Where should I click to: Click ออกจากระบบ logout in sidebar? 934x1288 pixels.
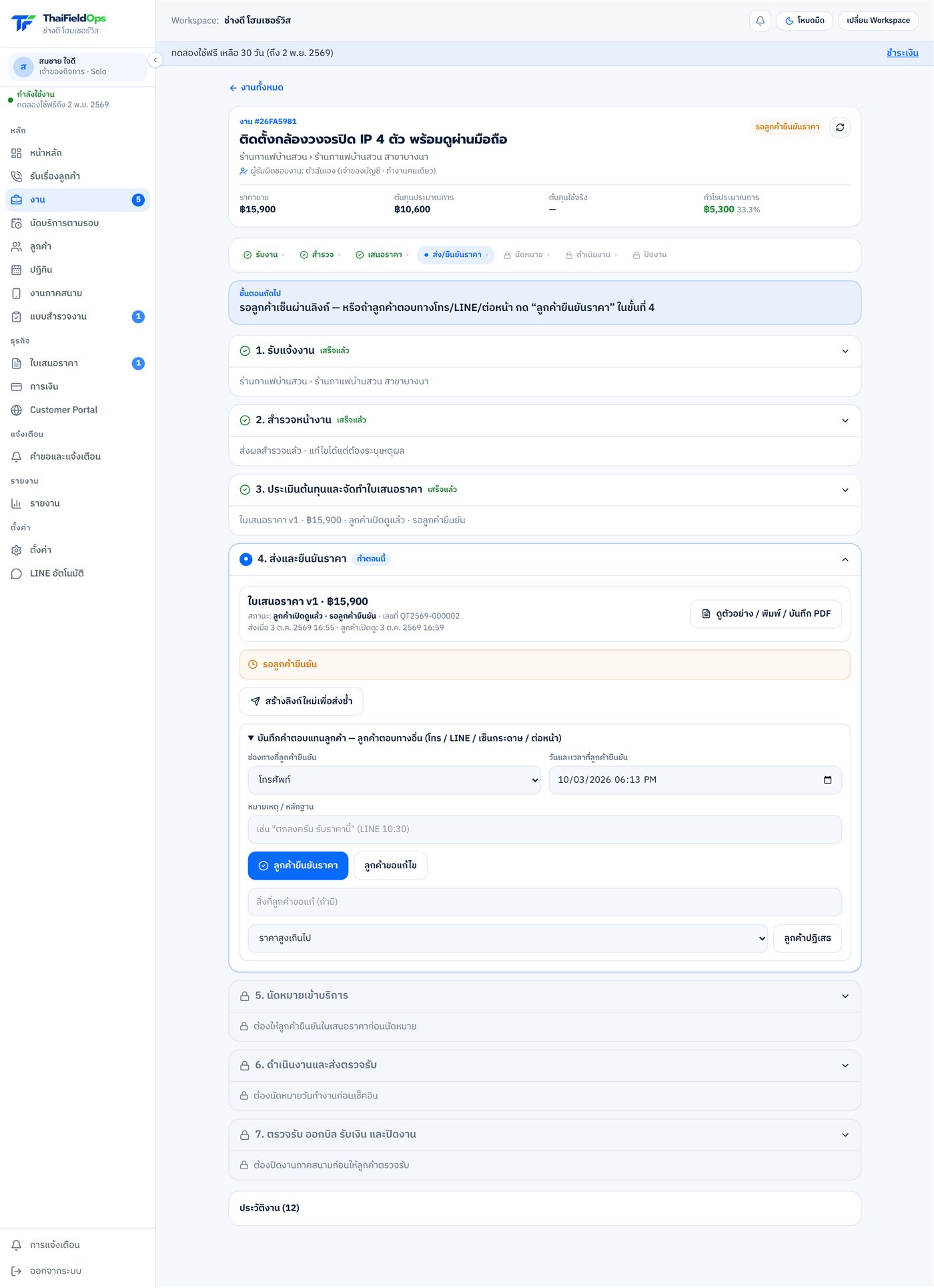tap(77, 1271)
